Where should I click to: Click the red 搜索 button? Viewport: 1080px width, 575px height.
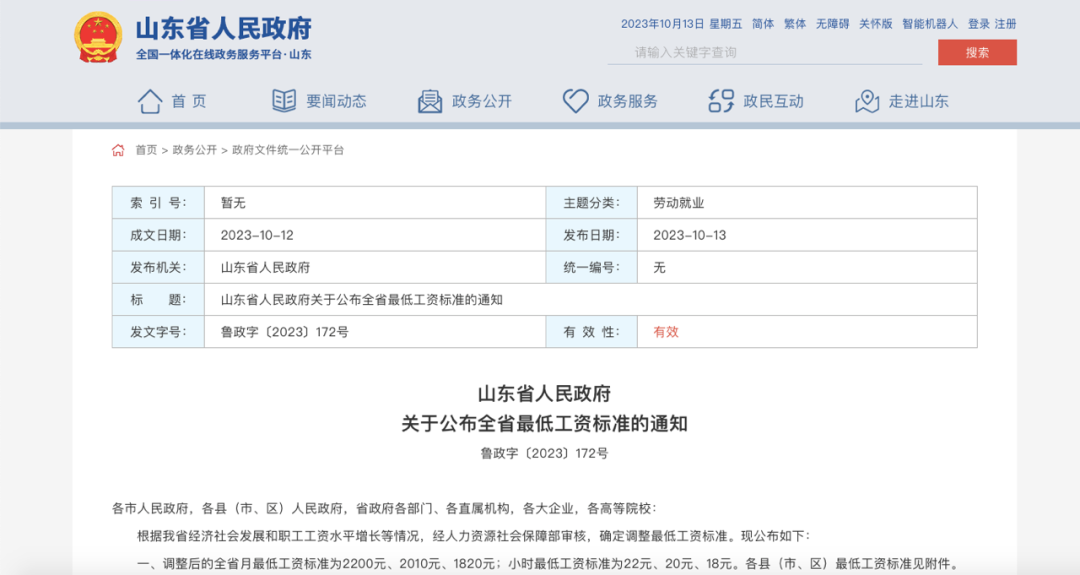point(977,52)
